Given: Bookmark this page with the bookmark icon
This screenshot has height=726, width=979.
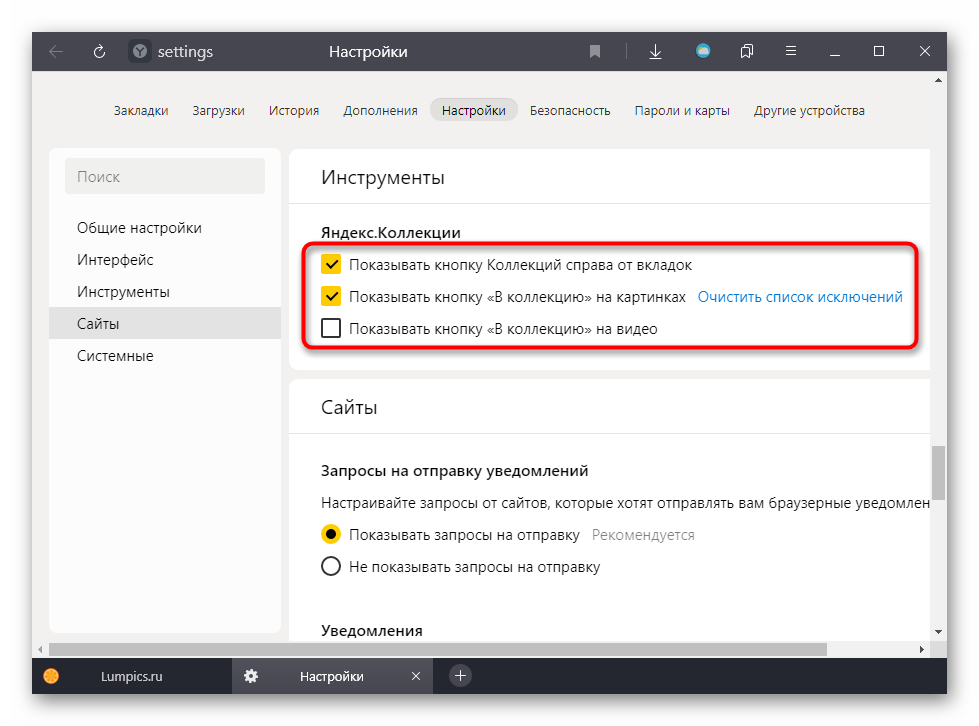Looking at the screenshot, I should pyautogui.click(x=594, y=51).
